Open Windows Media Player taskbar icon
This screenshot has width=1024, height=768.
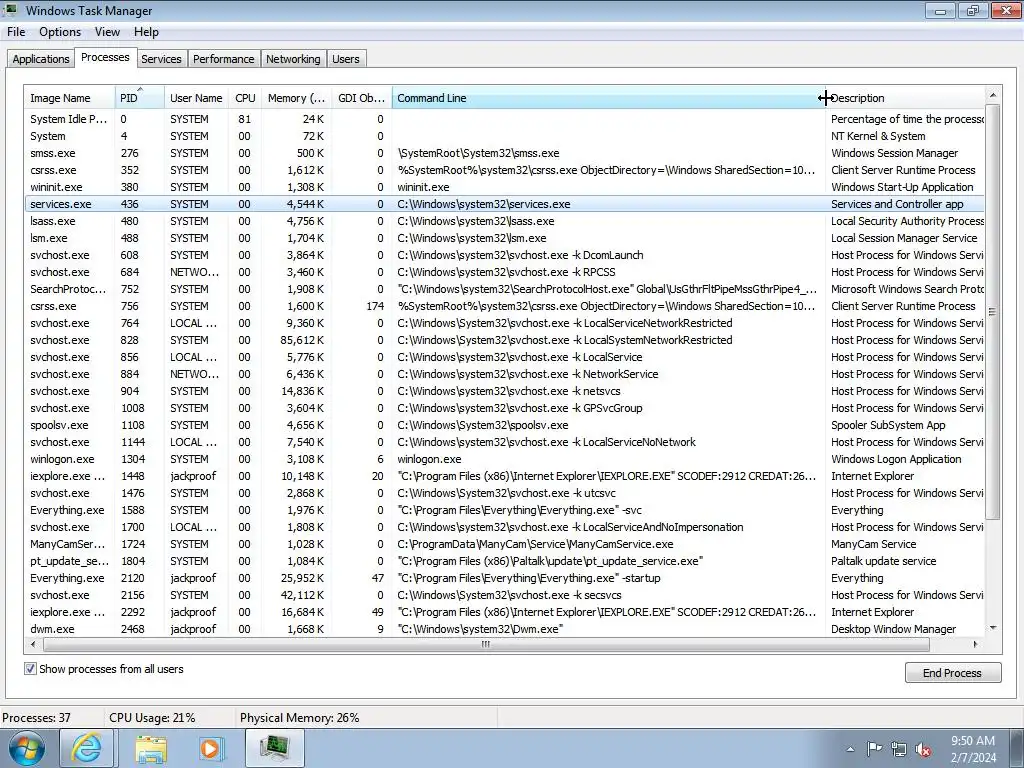[211, 748]
